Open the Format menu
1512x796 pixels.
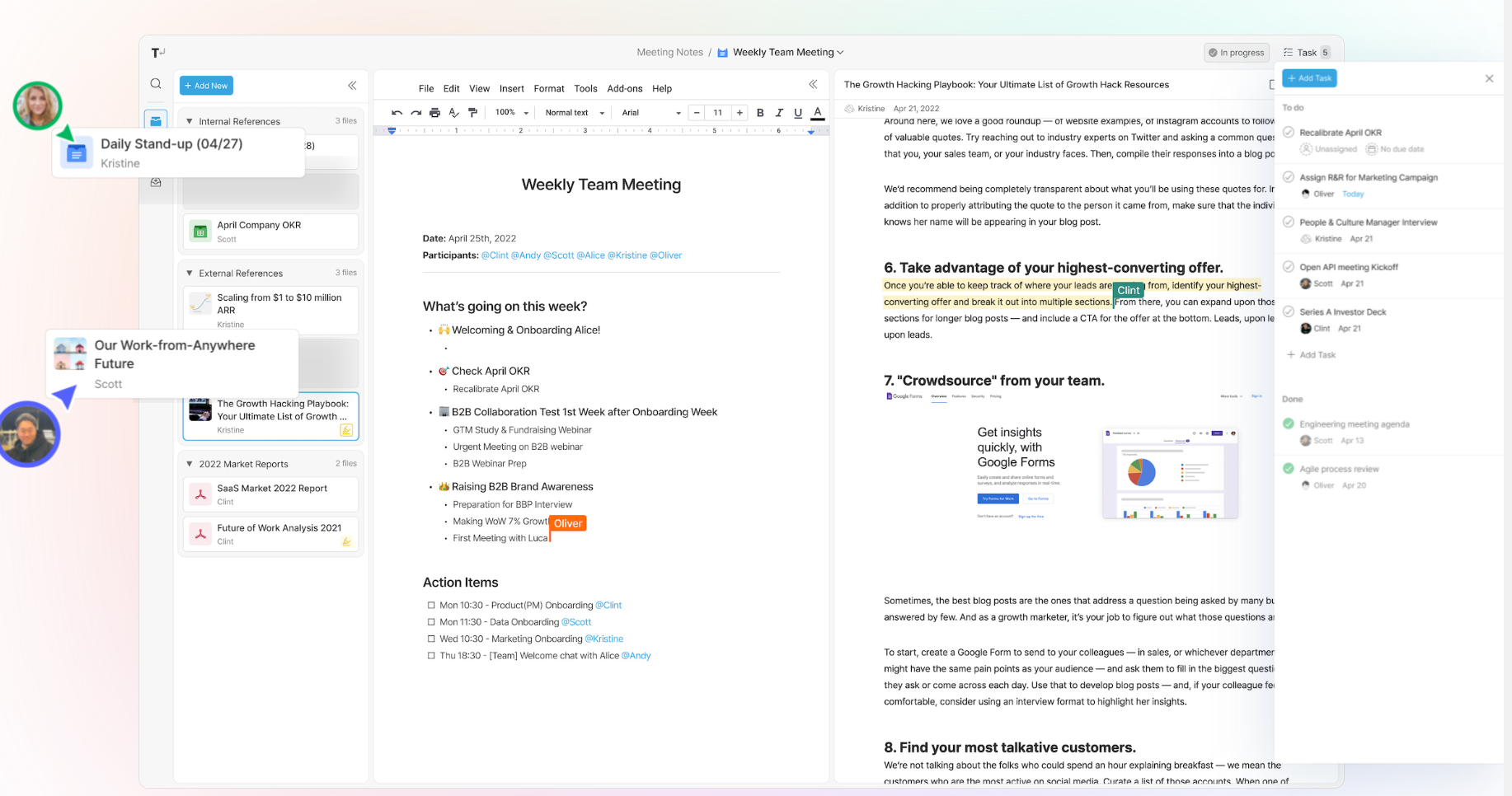point(549,88)
